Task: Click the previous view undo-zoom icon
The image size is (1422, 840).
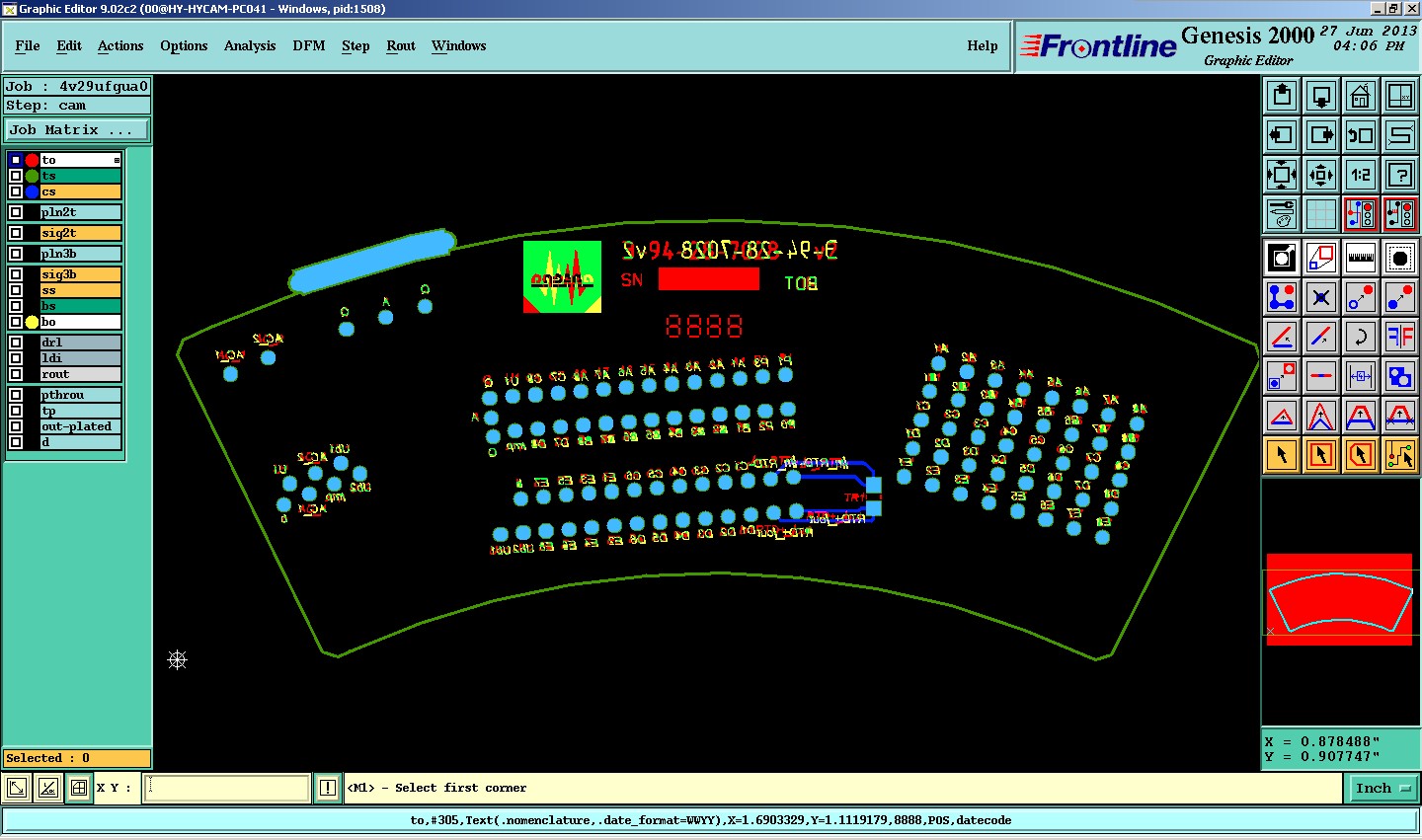Action: tap(1361, 135)
